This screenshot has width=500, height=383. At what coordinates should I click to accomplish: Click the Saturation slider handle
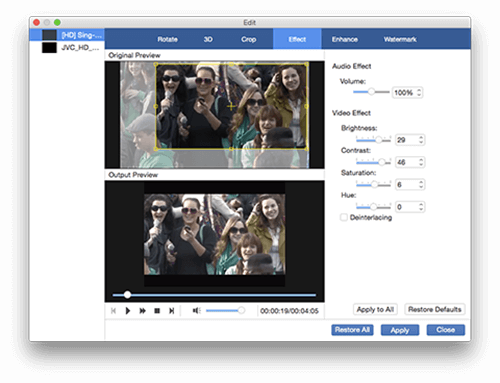tap(375, 184)
